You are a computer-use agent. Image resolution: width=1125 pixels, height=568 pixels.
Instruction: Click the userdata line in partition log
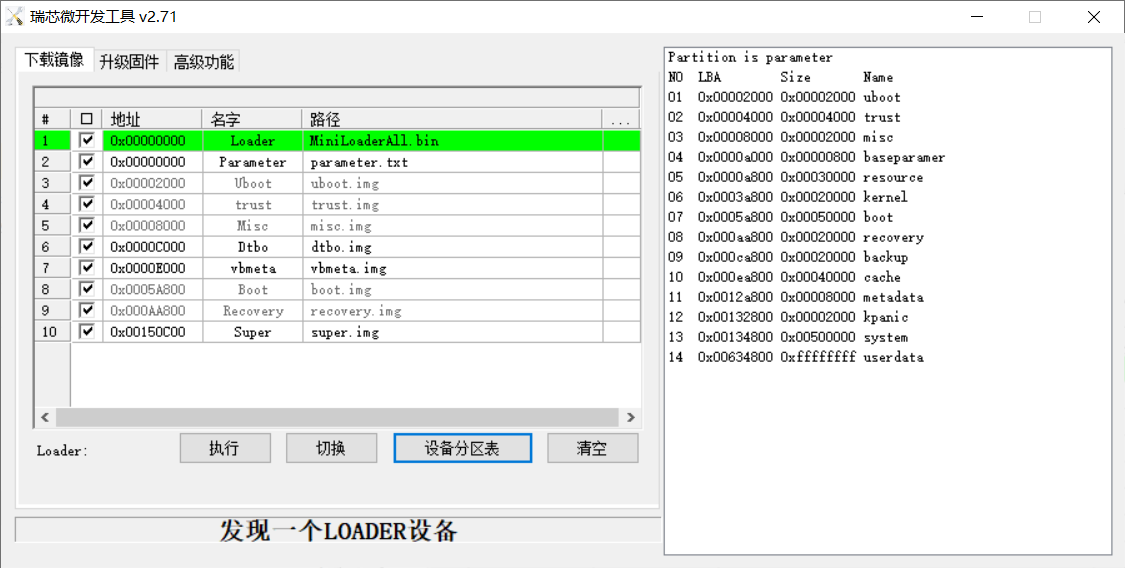point(796,356)
